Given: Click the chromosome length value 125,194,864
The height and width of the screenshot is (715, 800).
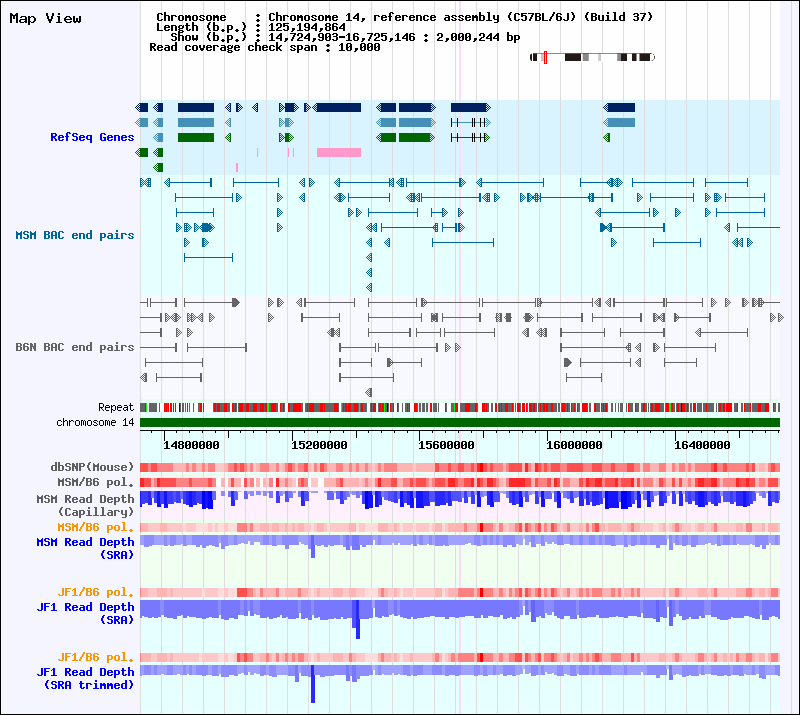Looking at the screenshot, I should pyautogui.click(x=307, y=27).
